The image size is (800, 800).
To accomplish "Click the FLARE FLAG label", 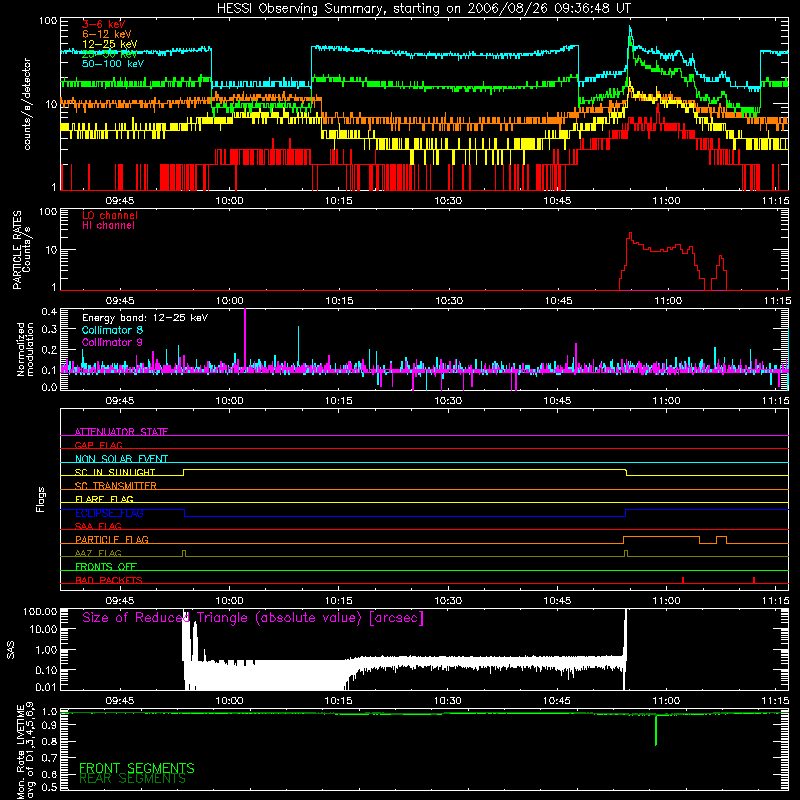I will 104,499.
